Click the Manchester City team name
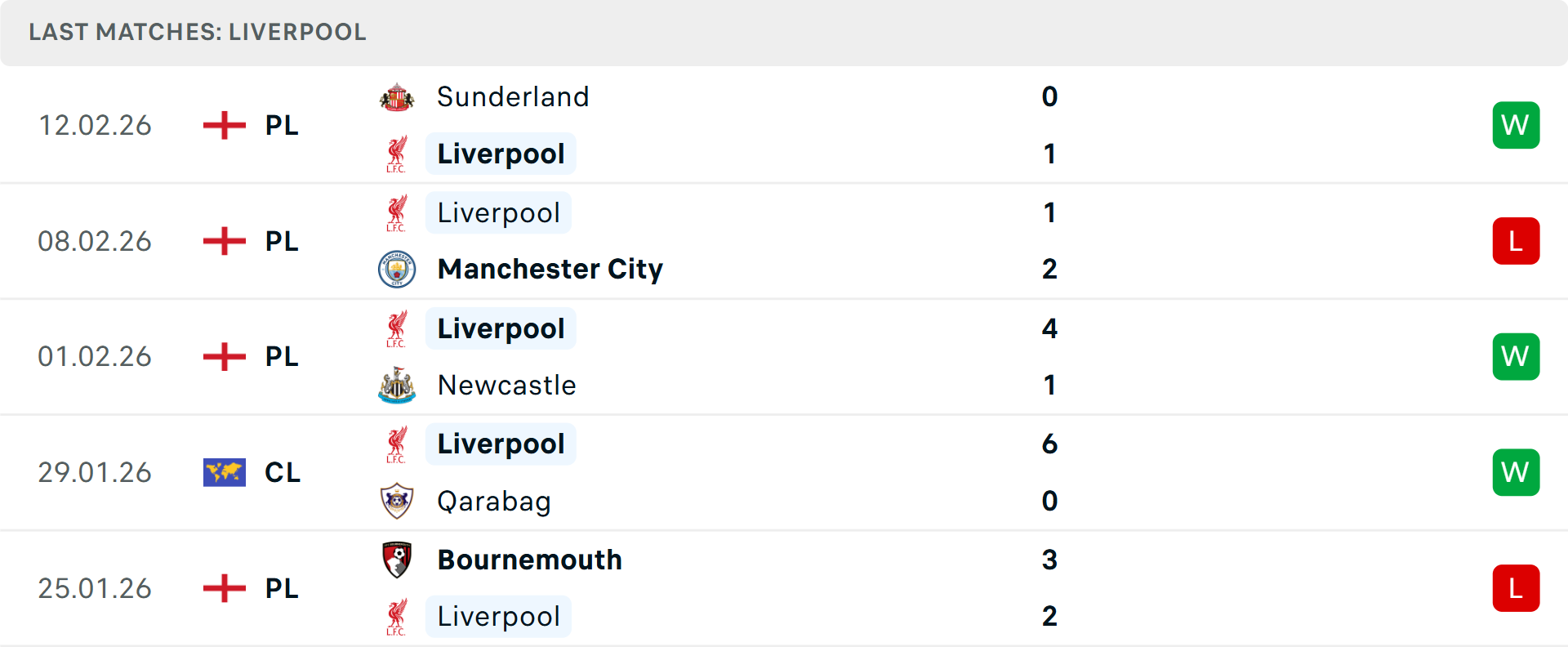 click(550, 269)
